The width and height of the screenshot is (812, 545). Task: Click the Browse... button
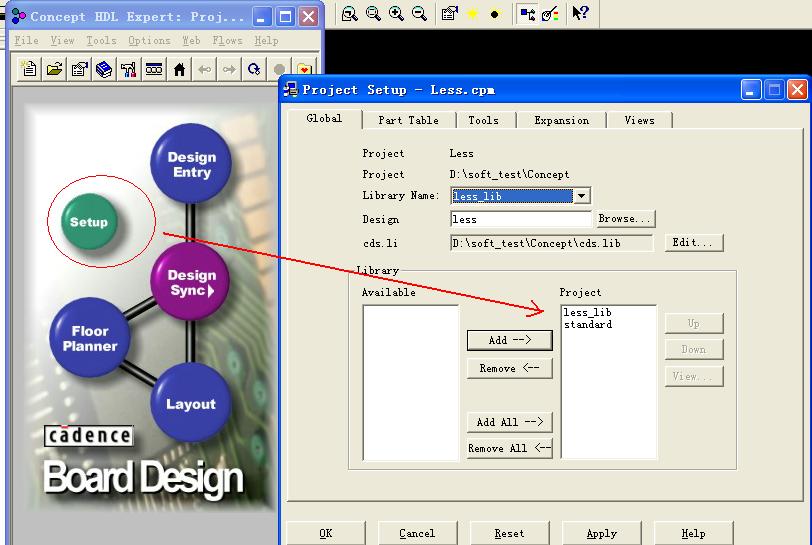(x=625, y=219)
